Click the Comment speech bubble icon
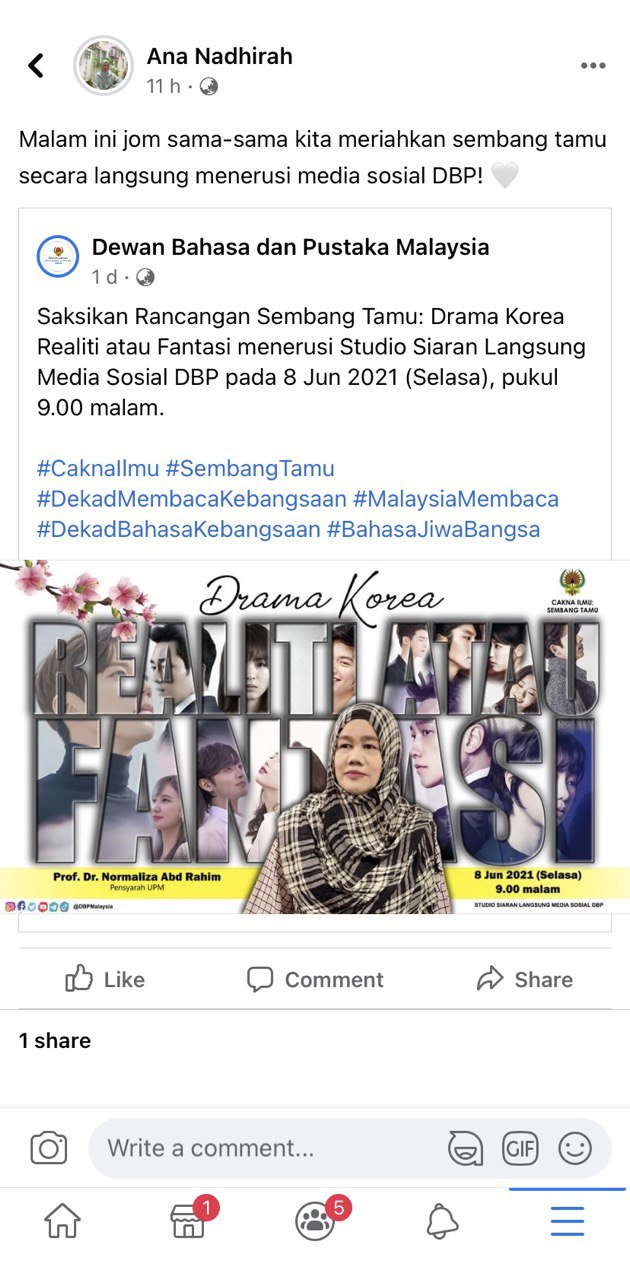 tap(260, 979)
